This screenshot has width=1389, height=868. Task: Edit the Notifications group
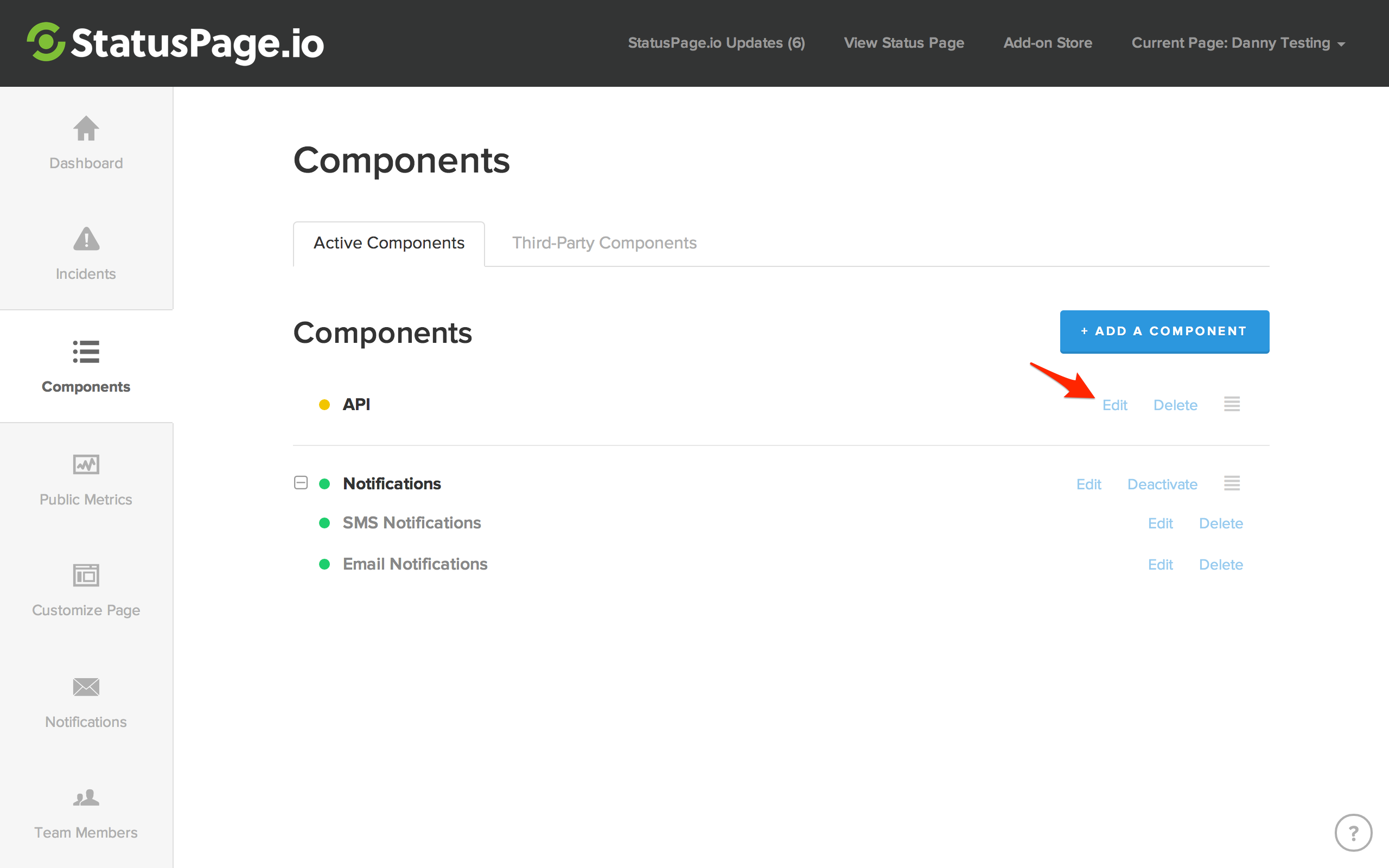pos(1088,484)
